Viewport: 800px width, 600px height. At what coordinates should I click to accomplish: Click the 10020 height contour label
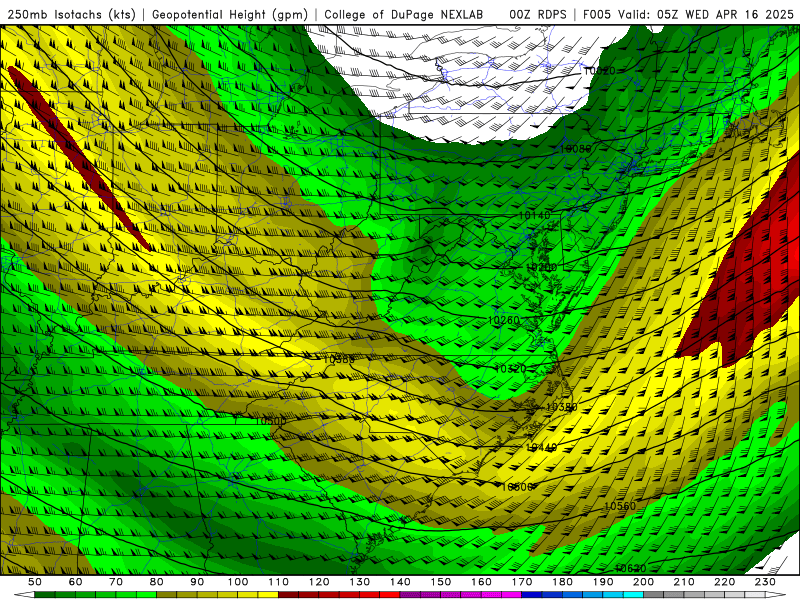pos(599,71)
